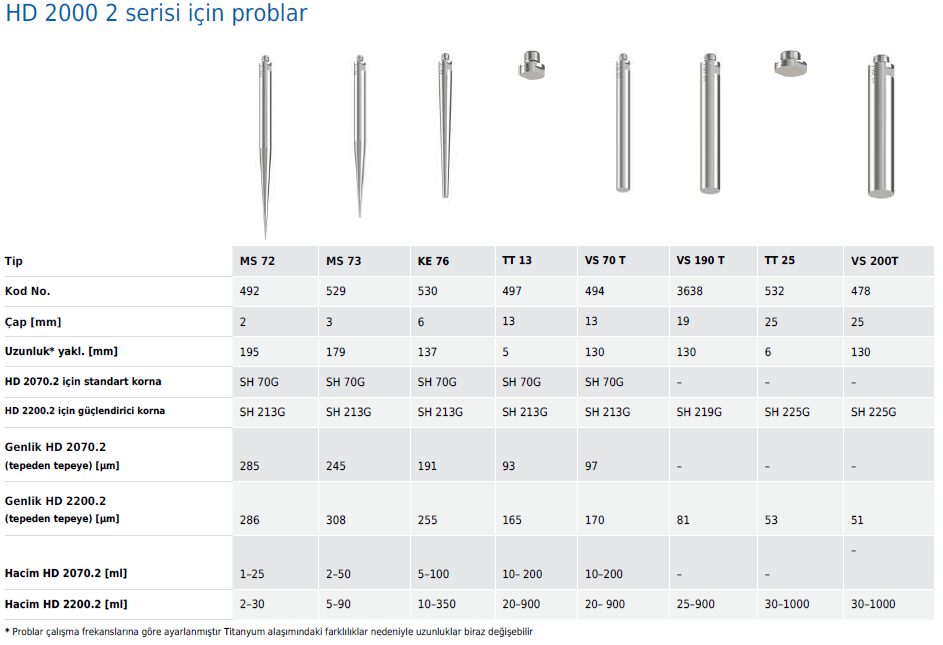Click code number 3638 cell
This screenshot has width=943, height=645.
689,291
